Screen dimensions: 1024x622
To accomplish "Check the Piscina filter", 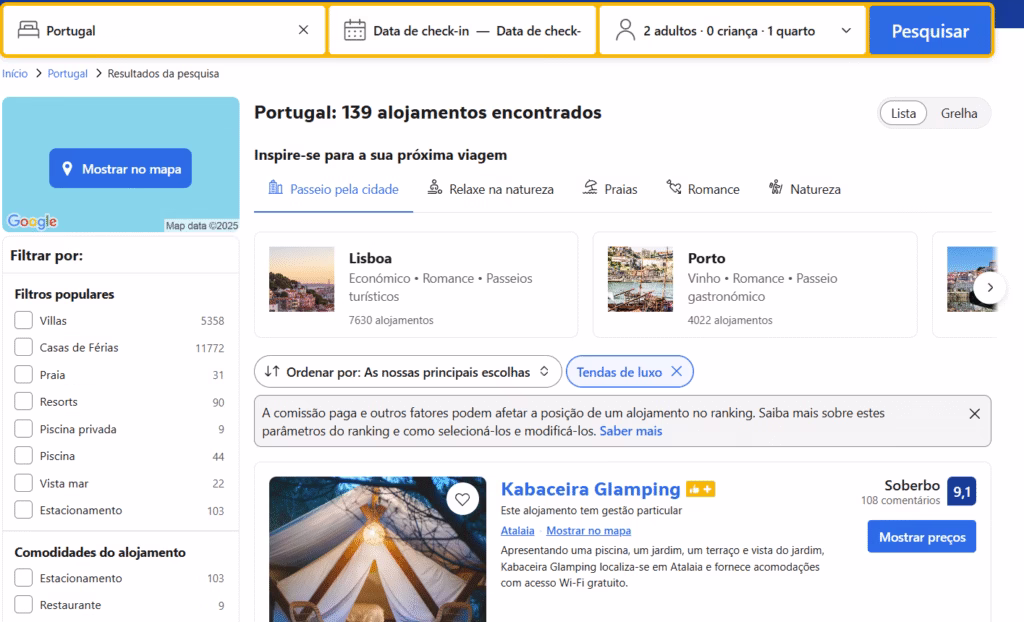I will pos(24,455).
